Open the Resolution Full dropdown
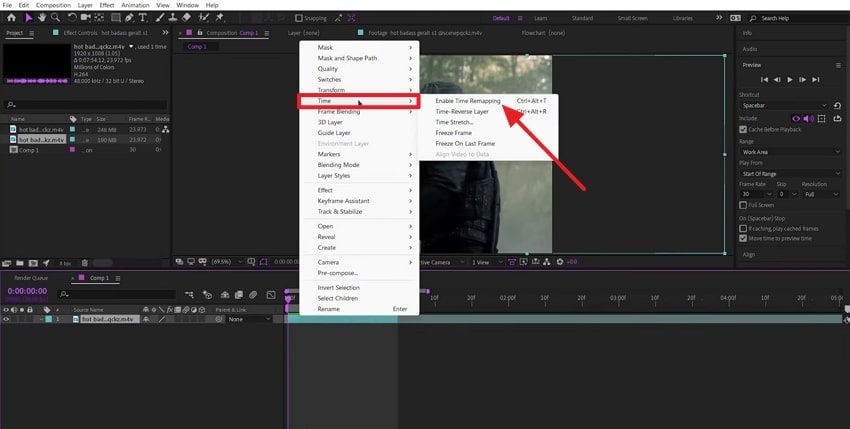This screenshot has width=850, height=429. pyautogui.click(x=821, y=194)
